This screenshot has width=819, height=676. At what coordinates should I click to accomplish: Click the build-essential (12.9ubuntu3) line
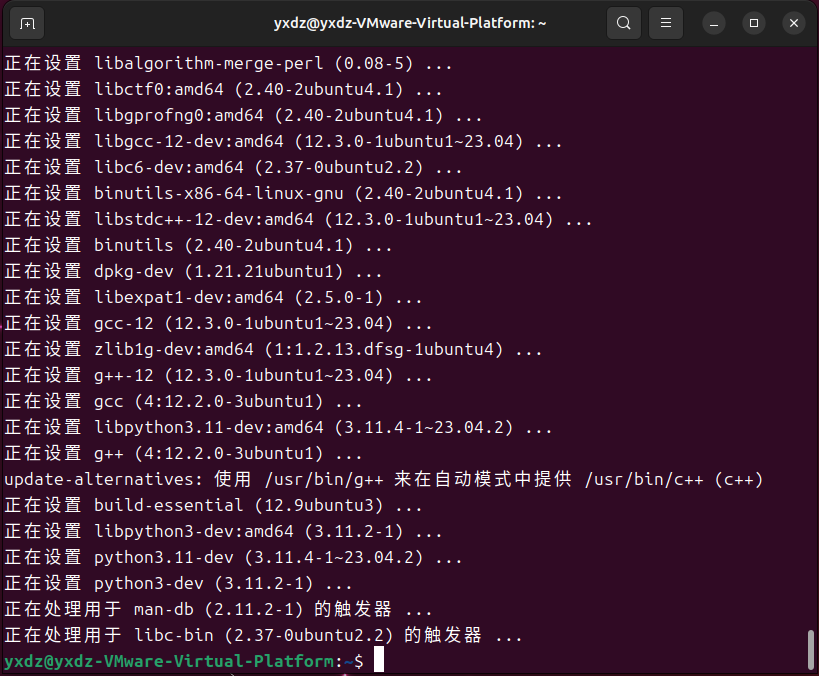(213, 505)
